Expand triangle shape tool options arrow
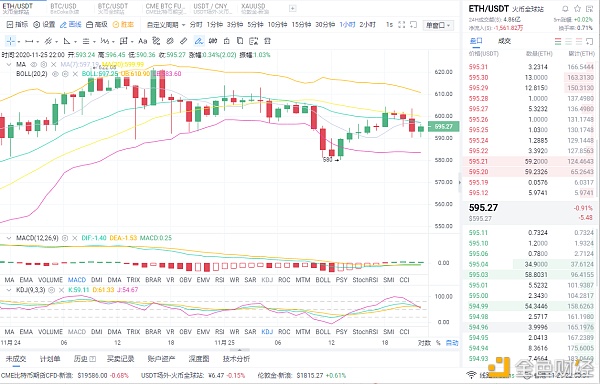This screenshot has width=600, height=384. click(x=75, y=41)
